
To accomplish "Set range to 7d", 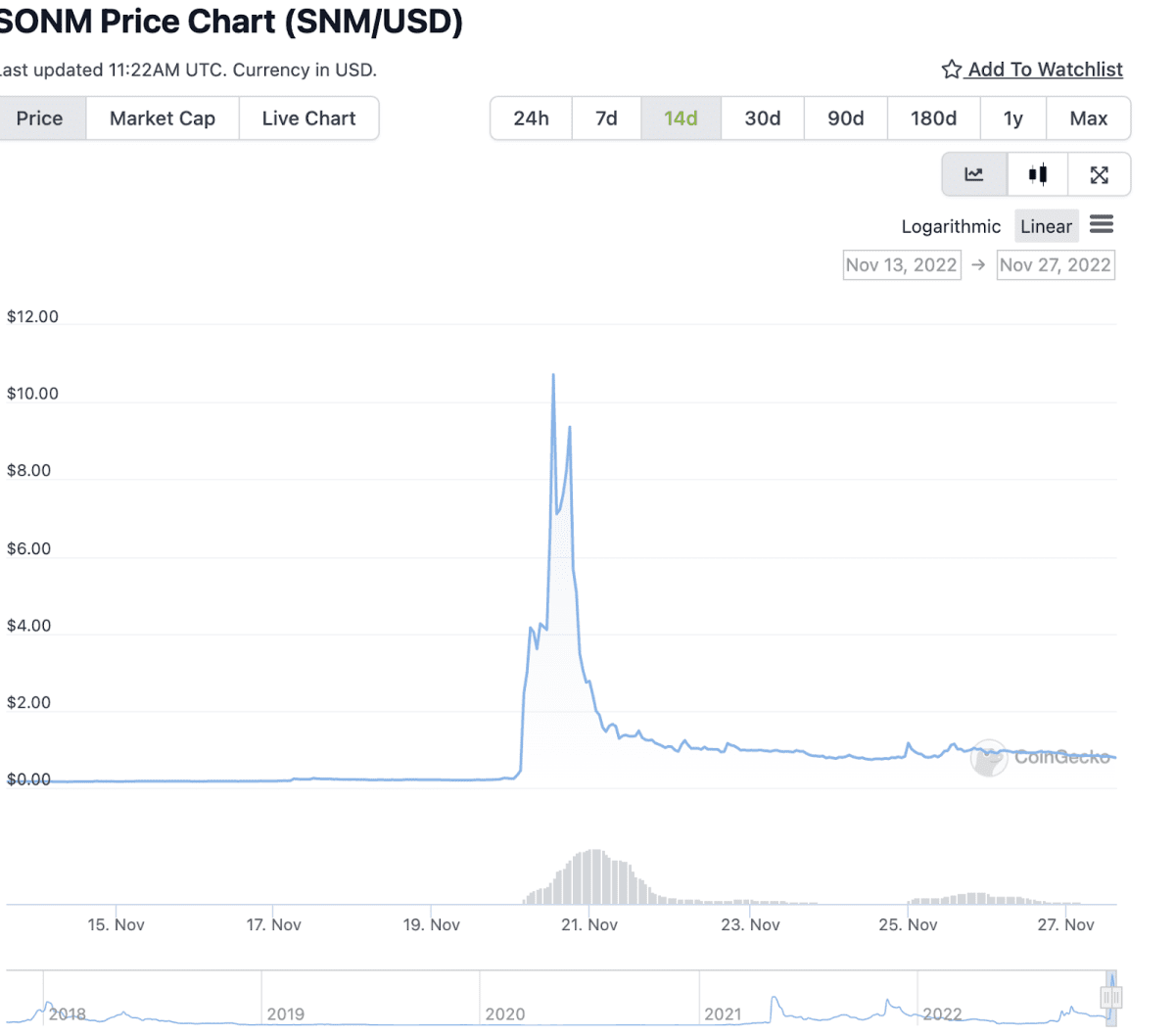I will [x=606, y=118].
